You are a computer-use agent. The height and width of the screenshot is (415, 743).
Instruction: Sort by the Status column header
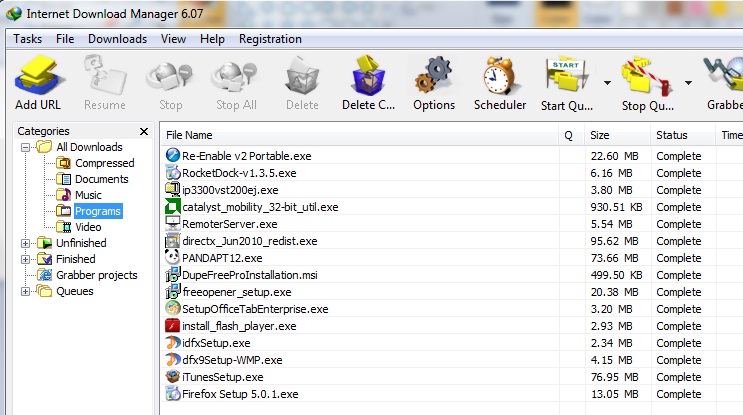pos(683,135)
